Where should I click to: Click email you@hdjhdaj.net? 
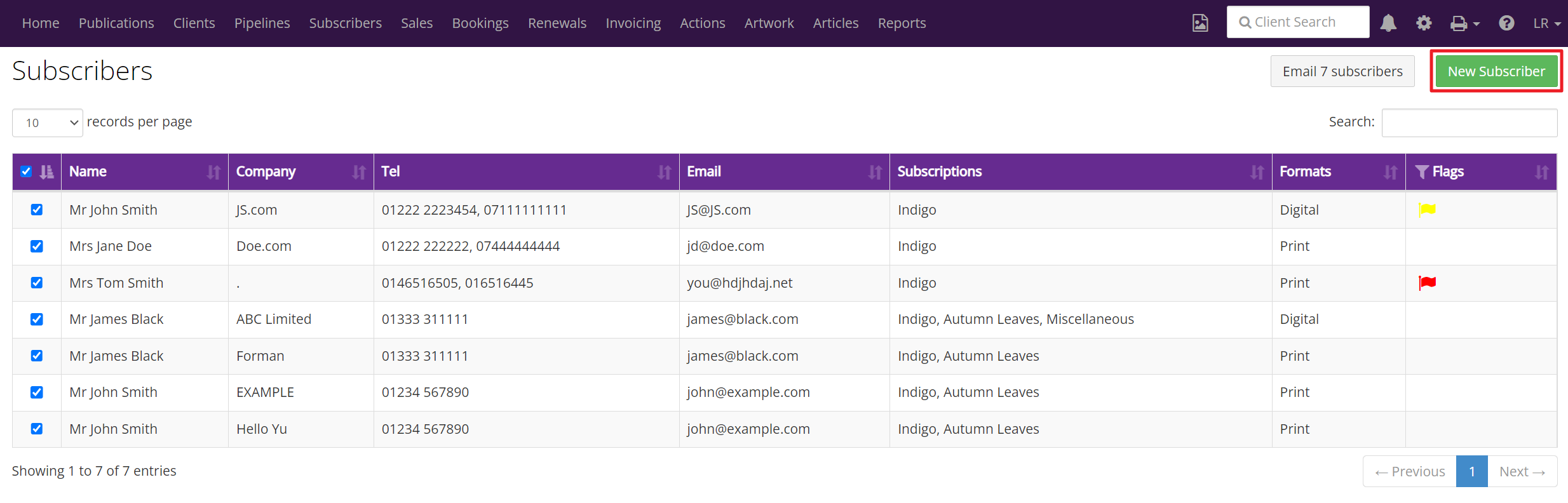click(x=740, y=283)
